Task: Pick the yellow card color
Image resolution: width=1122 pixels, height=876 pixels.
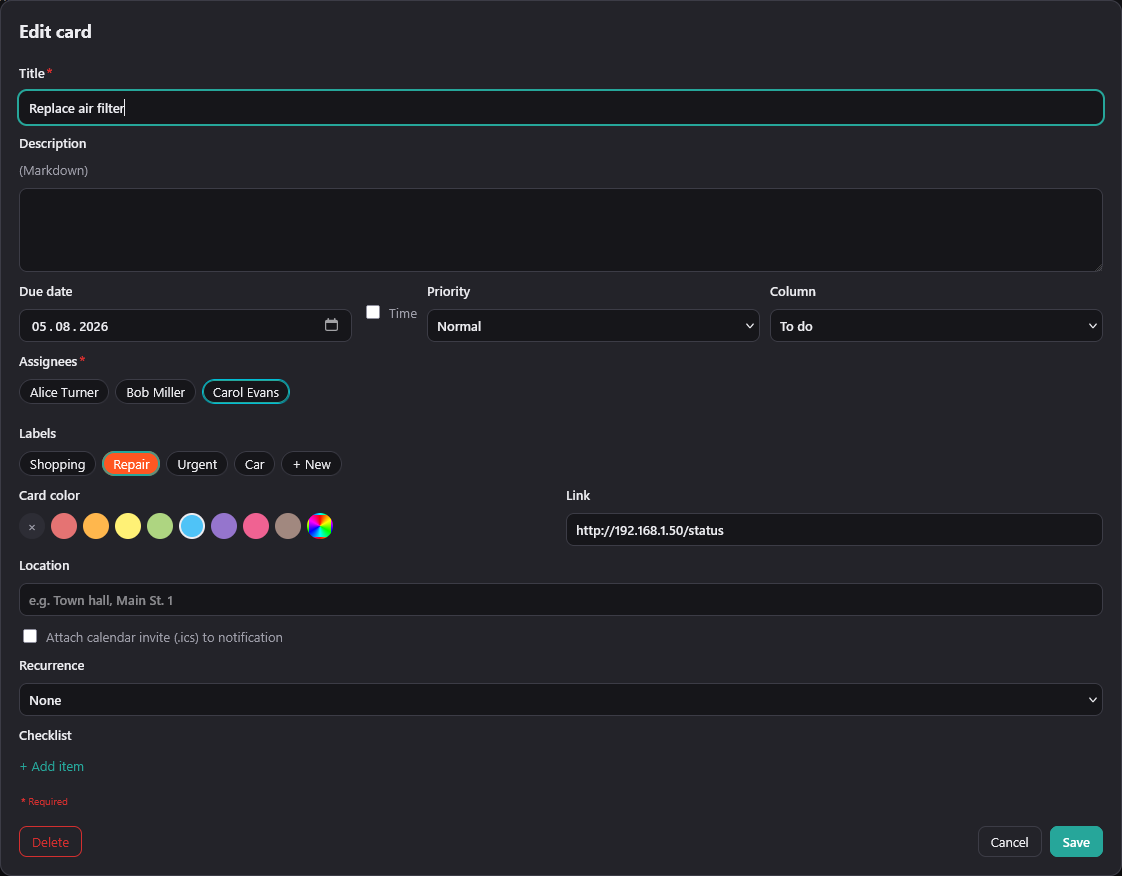Action: click(128, 527)
